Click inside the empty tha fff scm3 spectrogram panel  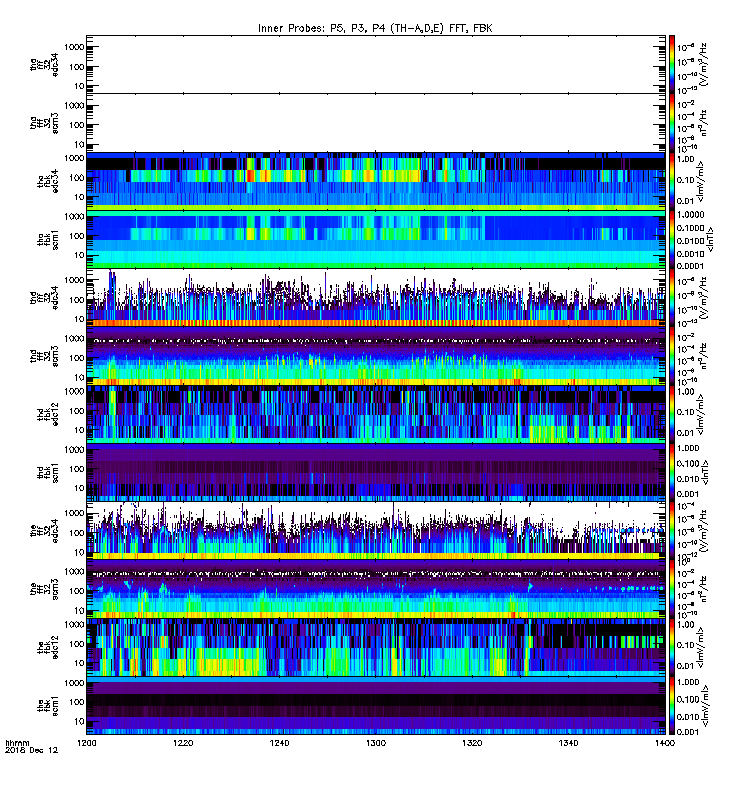[x=376, y=123]
